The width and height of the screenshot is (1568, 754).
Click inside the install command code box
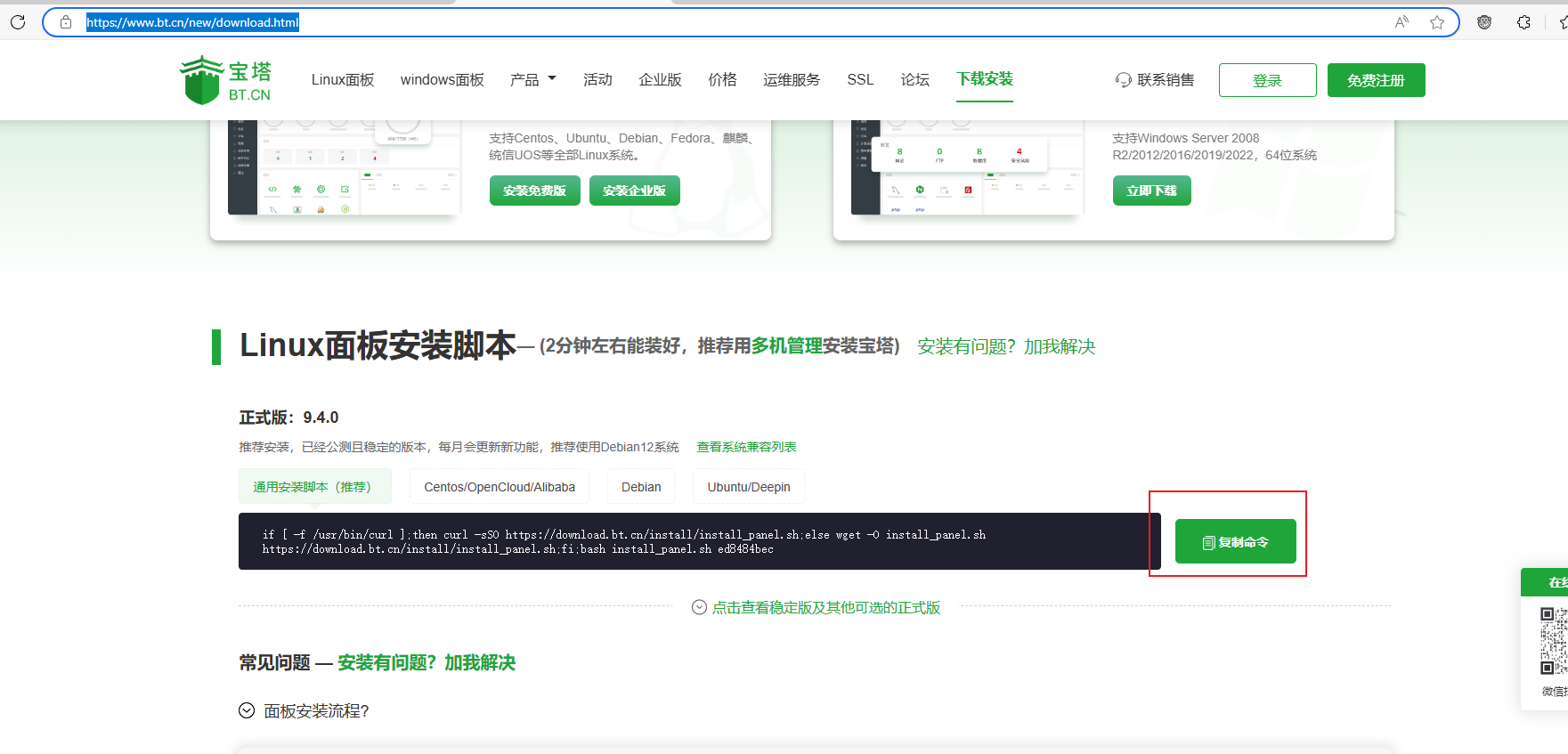pyautogui.click(x=699, y=541)
